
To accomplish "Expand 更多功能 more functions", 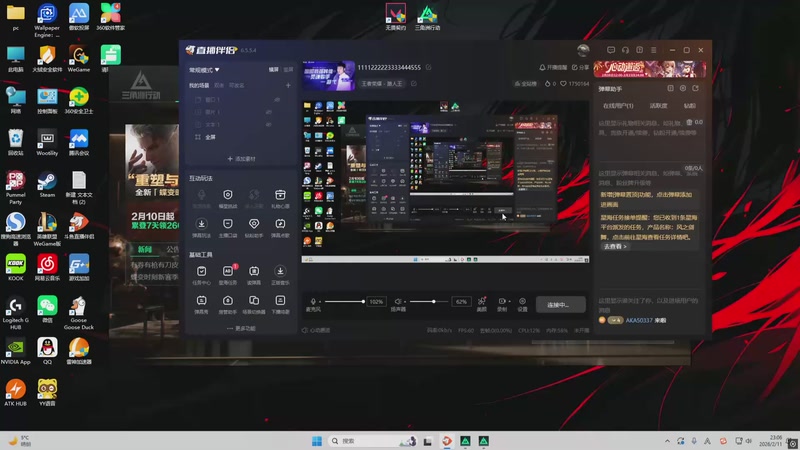I will click(x=241, y=328).
